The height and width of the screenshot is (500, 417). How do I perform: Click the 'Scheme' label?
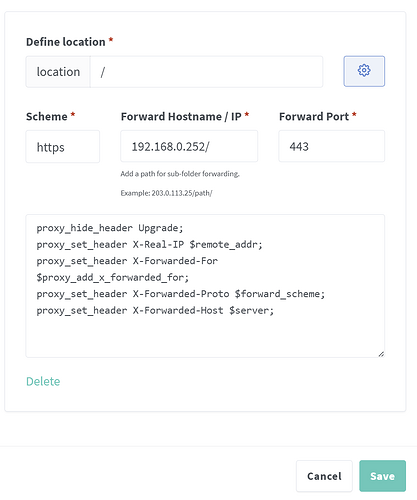click(47, 117)
